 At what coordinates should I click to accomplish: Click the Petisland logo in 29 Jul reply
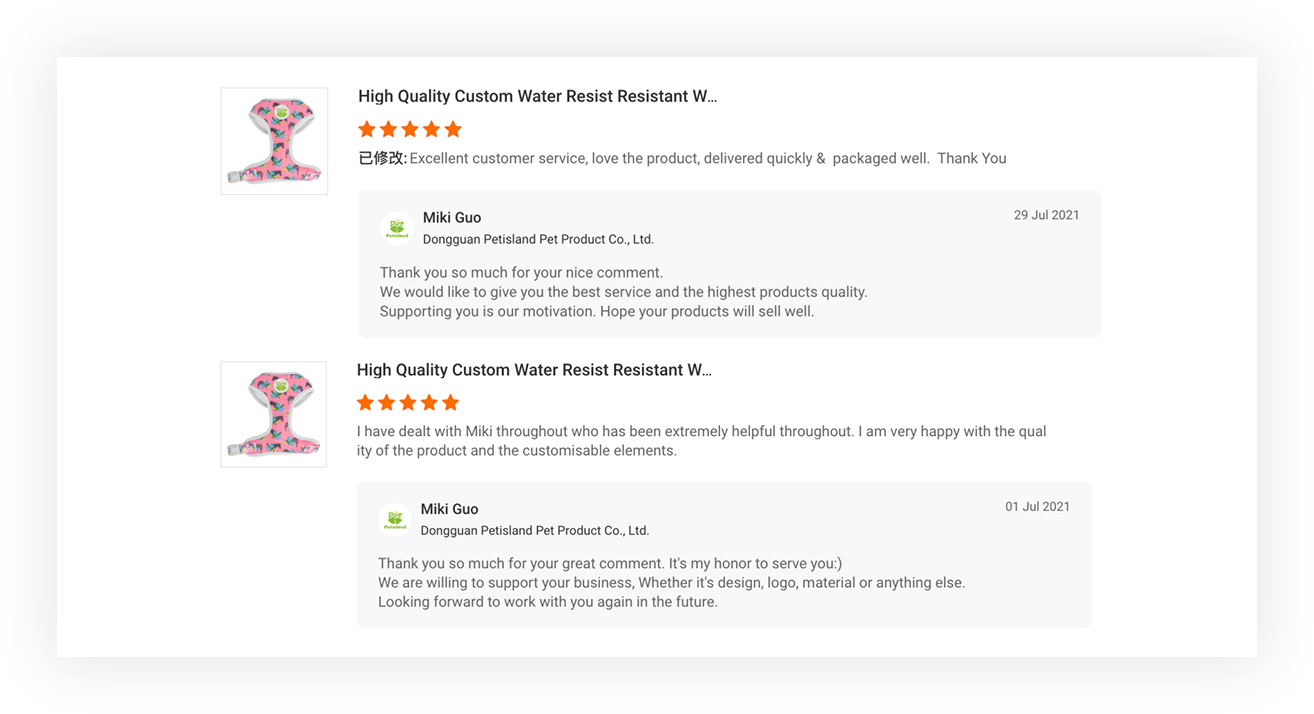[397, 228]
